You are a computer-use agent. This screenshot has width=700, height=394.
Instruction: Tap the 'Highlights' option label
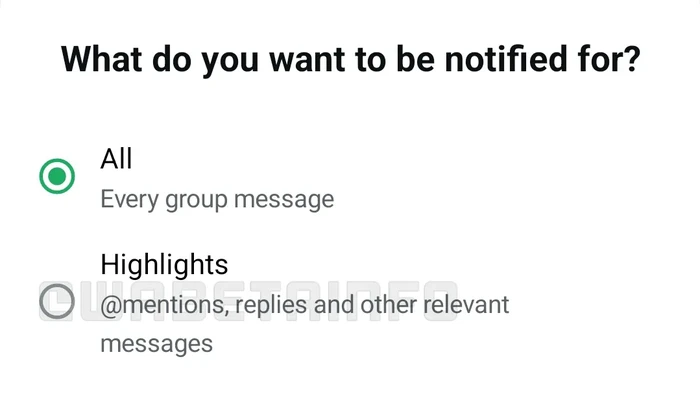coord(164,264)
